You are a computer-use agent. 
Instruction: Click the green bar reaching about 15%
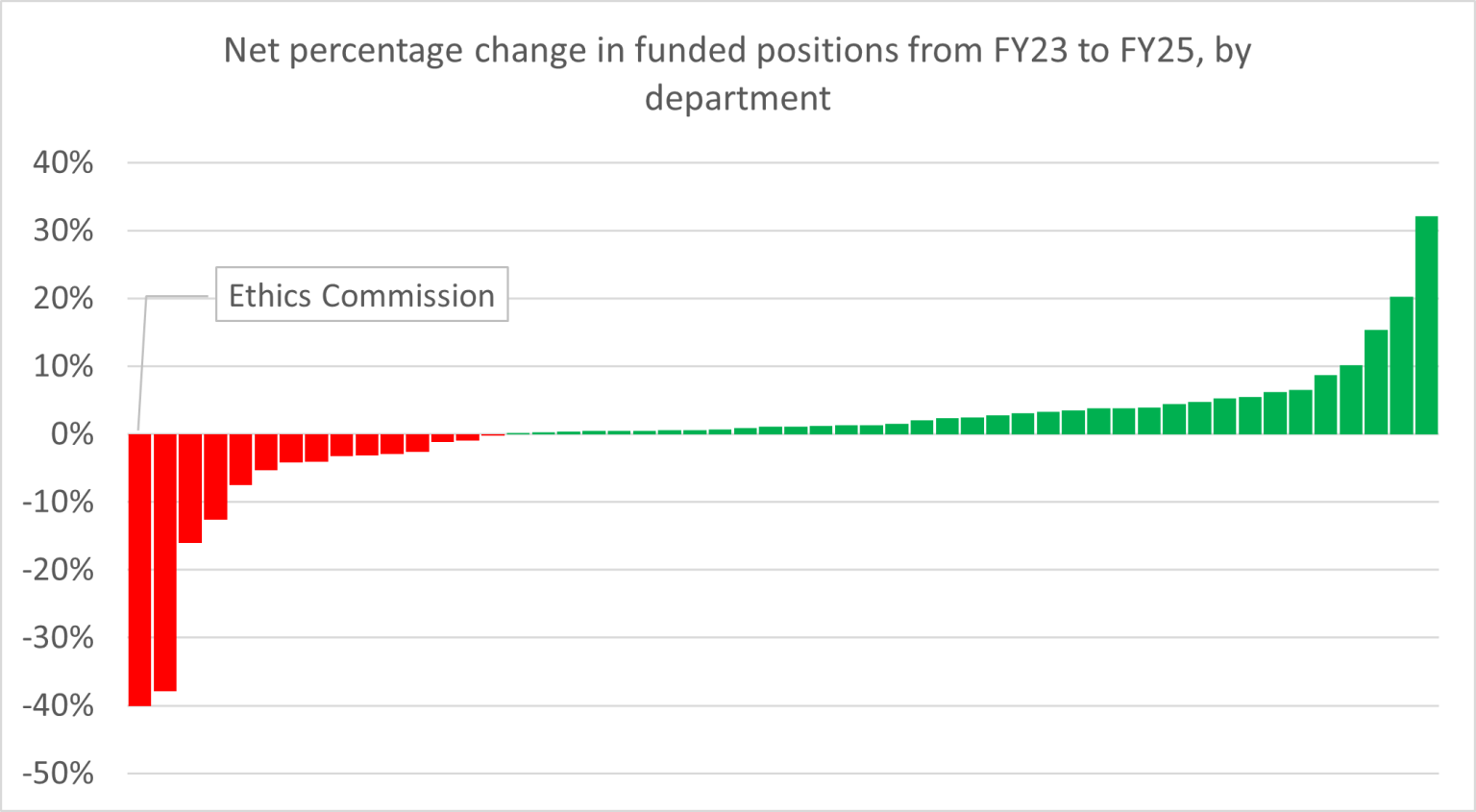click(1376, 381)
